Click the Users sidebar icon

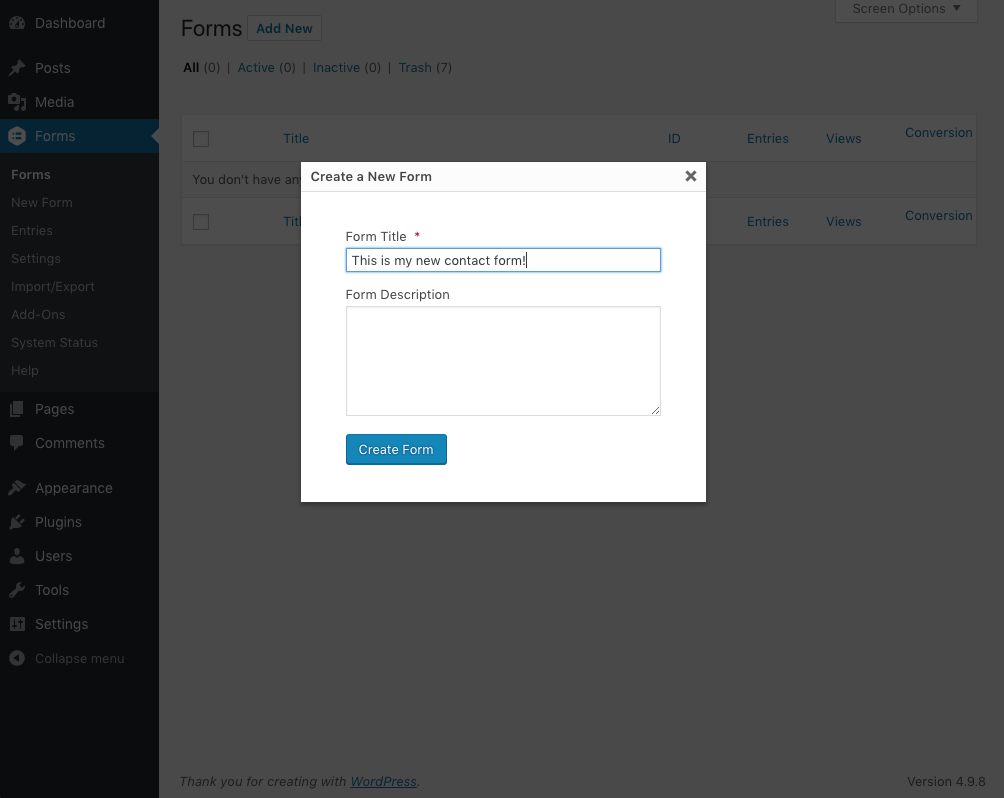pos(17,555)
